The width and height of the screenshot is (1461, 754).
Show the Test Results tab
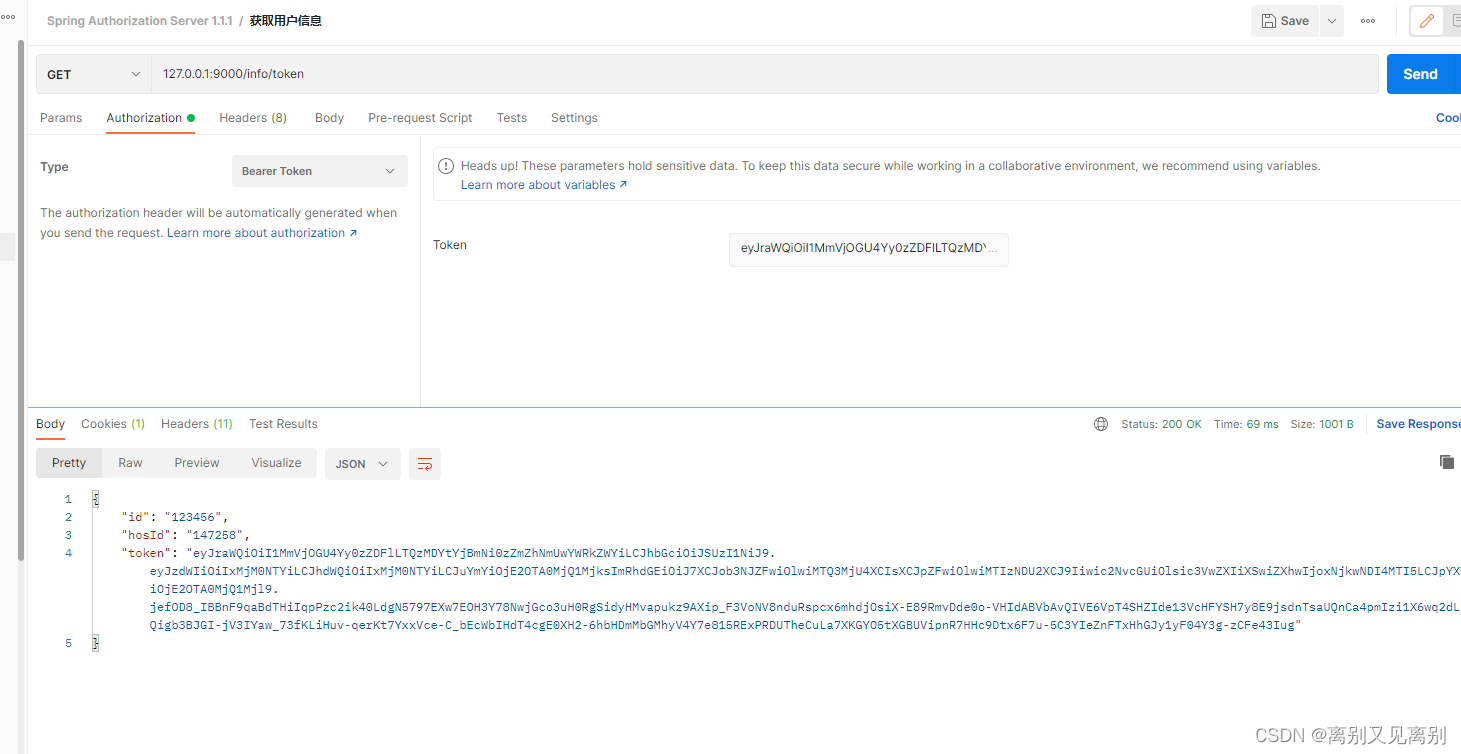283,424
